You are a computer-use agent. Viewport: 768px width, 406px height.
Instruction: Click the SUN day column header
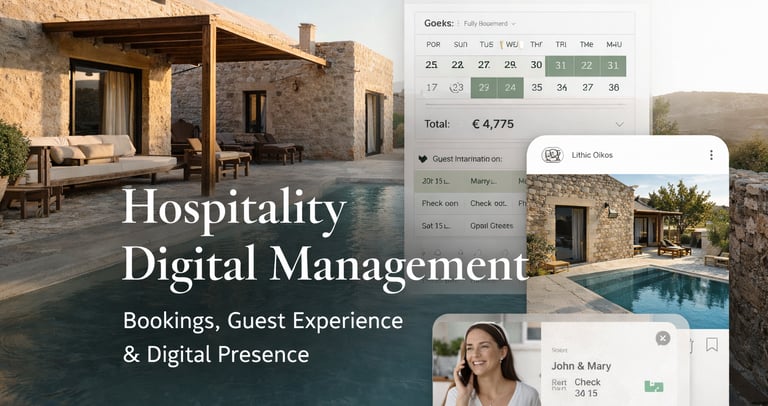460,45
